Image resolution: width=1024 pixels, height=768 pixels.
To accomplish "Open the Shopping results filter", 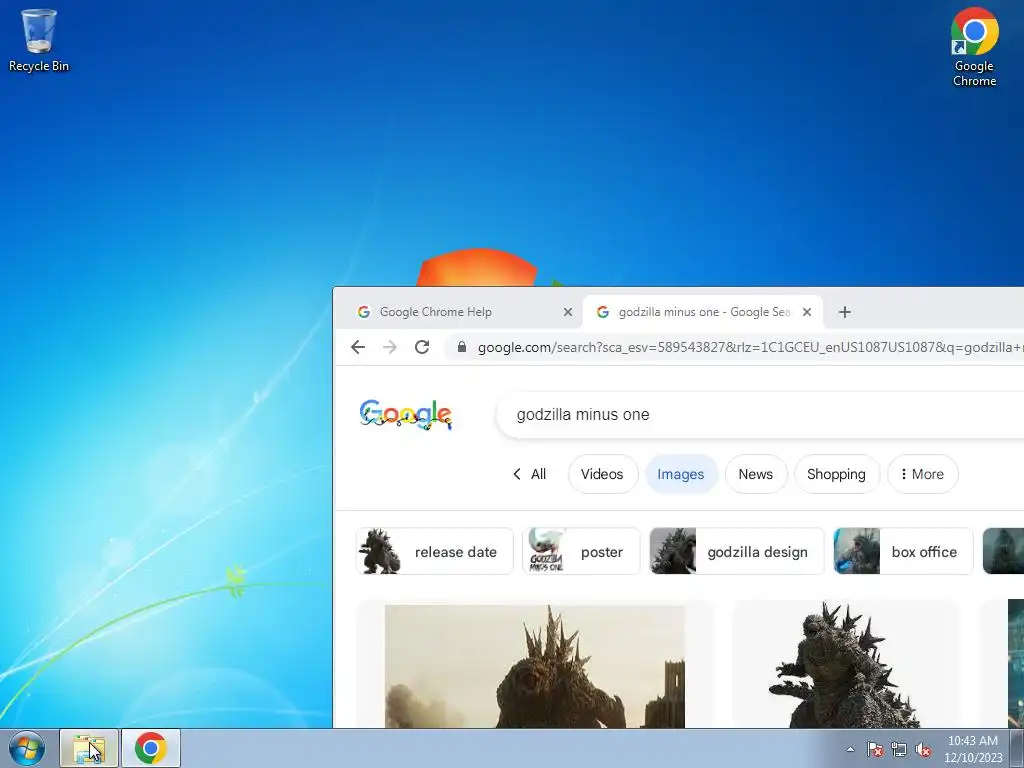I will [837, 474].
